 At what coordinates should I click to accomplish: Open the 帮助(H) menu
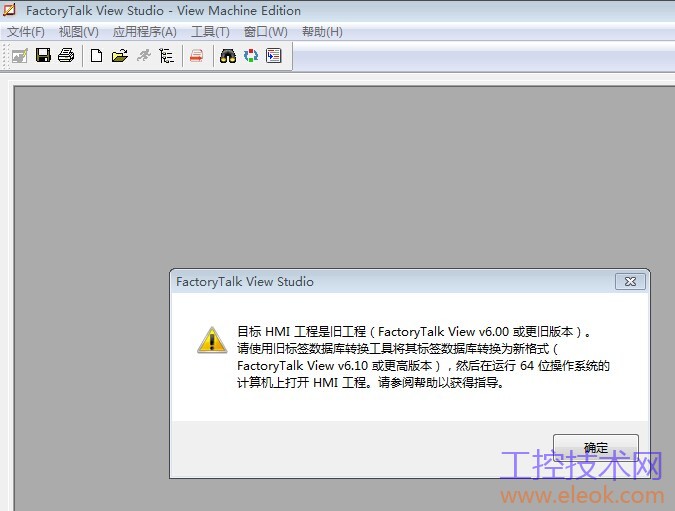pos(322,32)
